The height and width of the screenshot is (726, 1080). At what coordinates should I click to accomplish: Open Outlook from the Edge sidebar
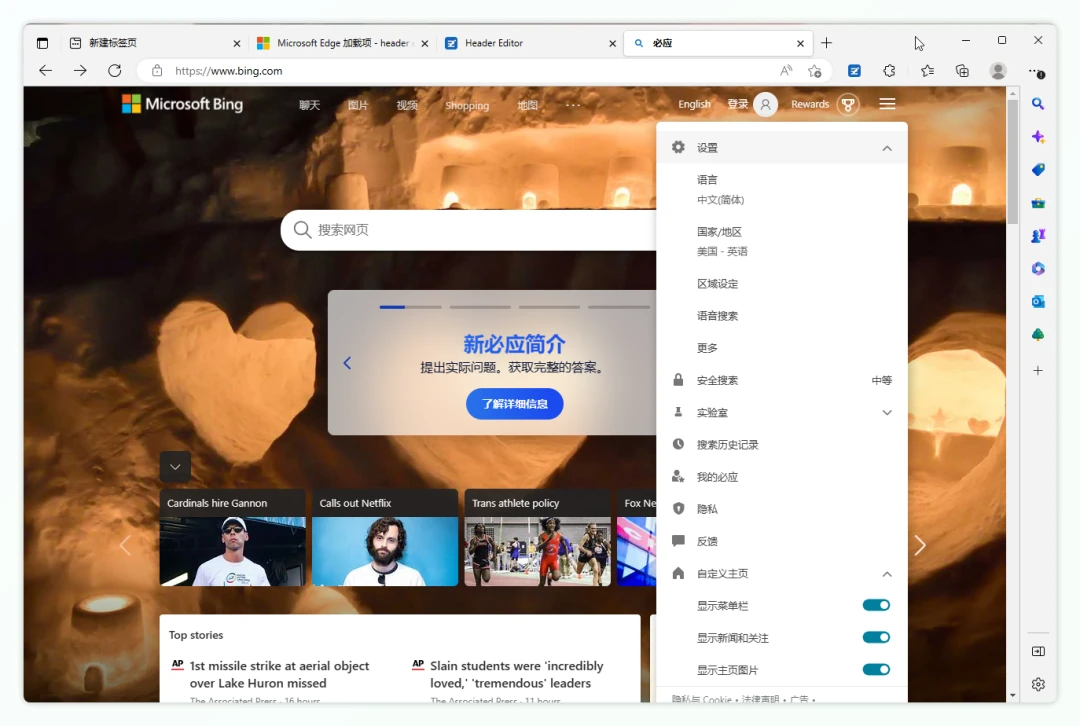point(1038,301)
